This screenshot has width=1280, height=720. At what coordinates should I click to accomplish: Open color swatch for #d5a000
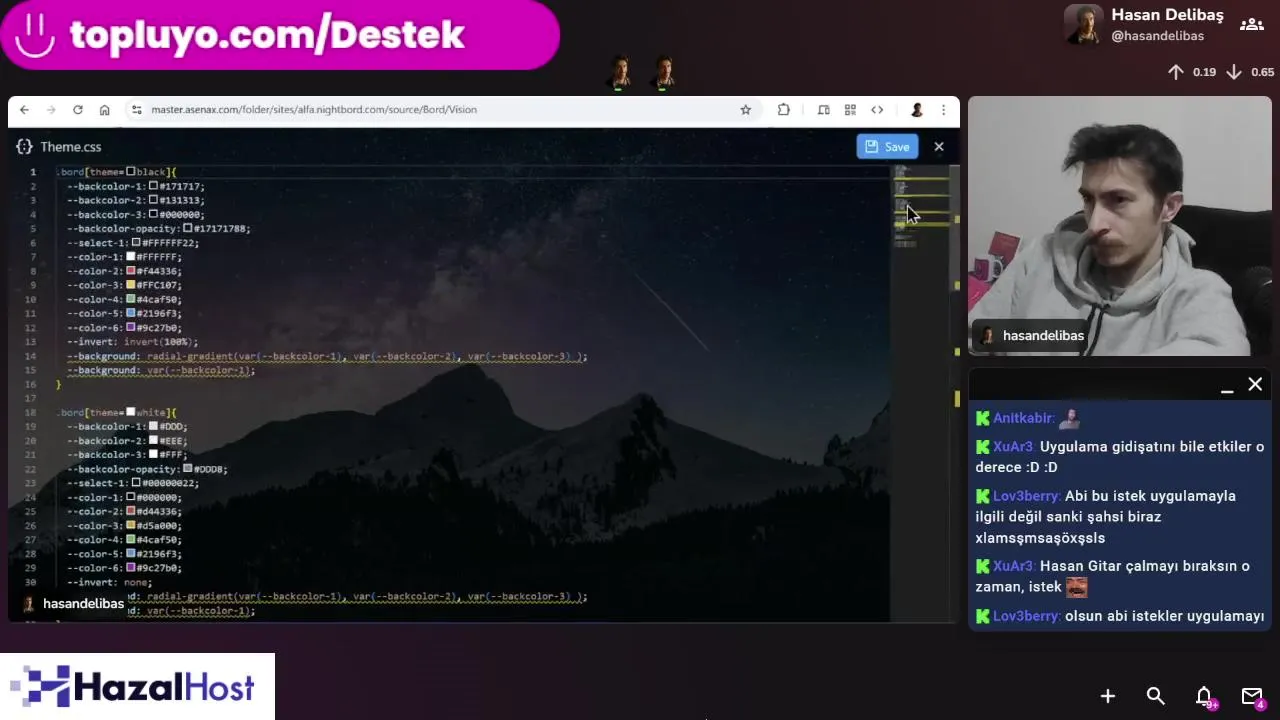(x=130, y=525)
